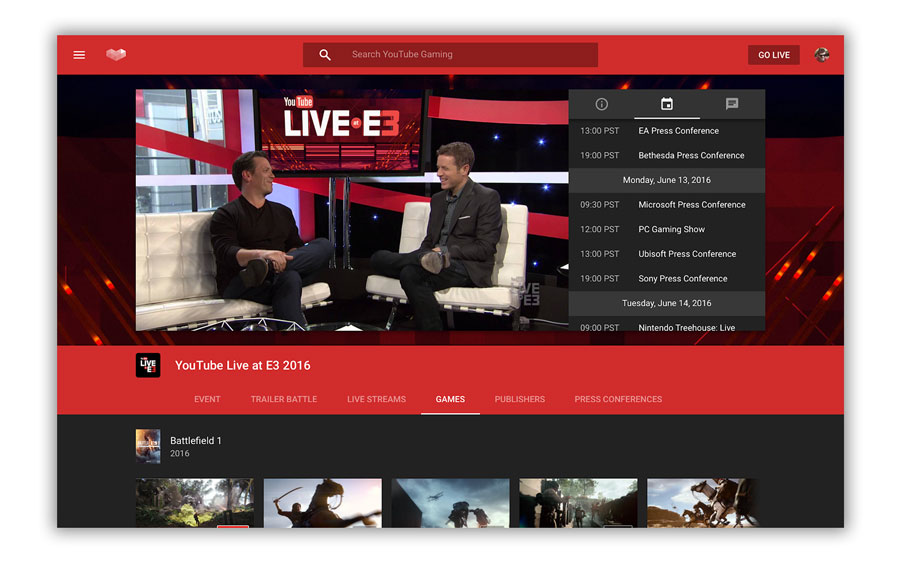Click the 13:00 PST EA time label
900x563 pixels.
coord(600,131)
